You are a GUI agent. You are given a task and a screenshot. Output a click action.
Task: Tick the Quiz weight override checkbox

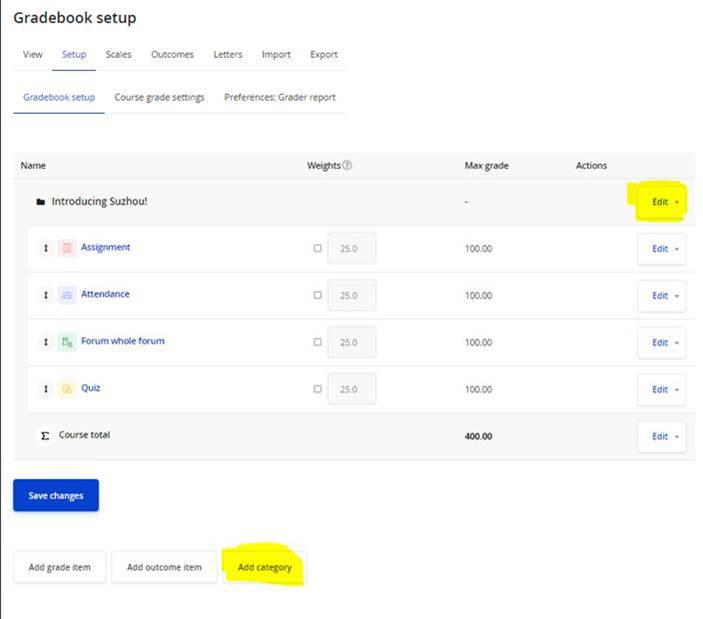coord(317,389)
